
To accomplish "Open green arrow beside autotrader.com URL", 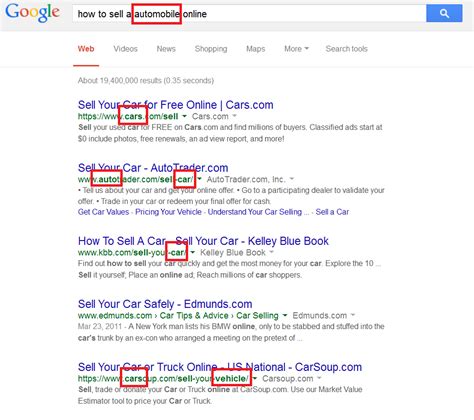I will [199, 179].
